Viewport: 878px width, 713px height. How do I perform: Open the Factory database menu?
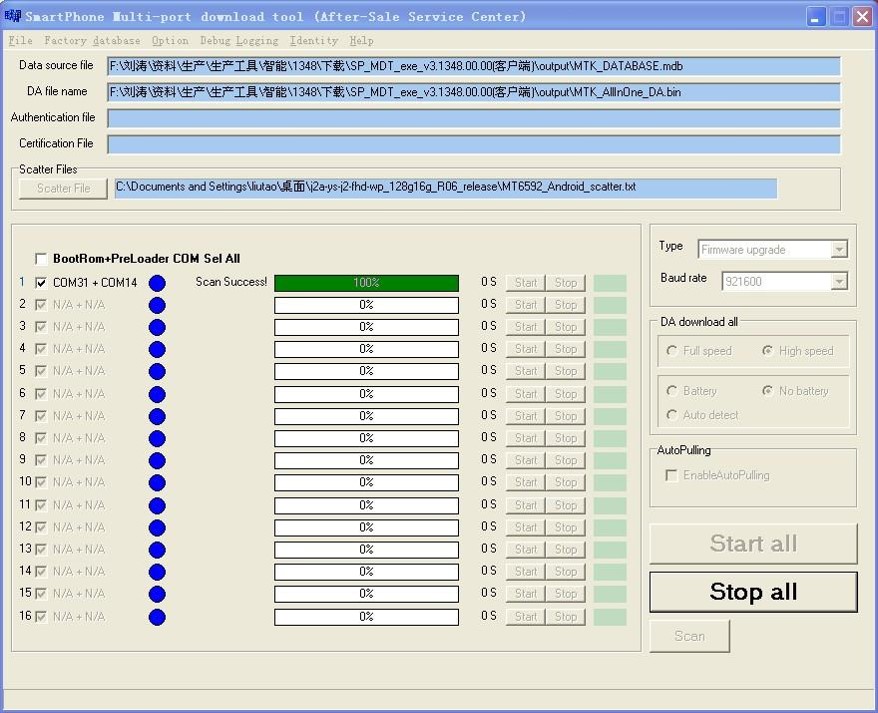pos(92,41)
